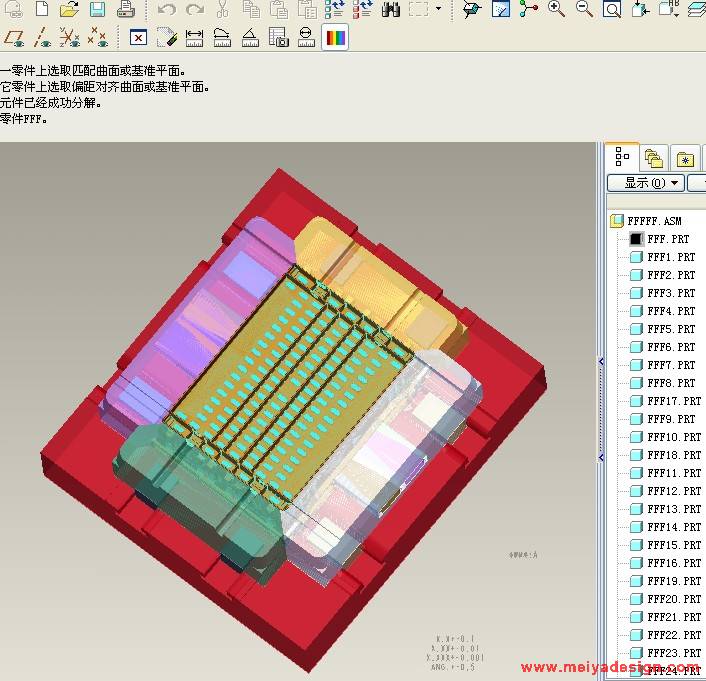Click the Zoom In magnifier

click(x=556, y=10)
